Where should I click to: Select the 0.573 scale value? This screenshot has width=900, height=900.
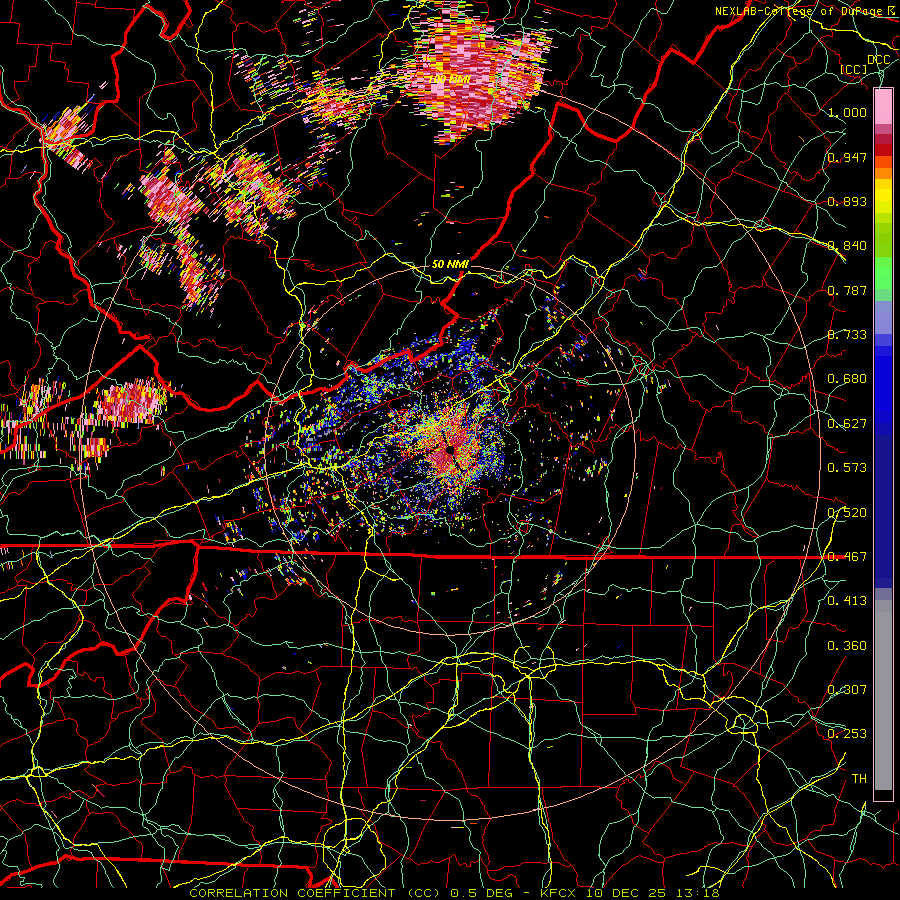[847, 468]
